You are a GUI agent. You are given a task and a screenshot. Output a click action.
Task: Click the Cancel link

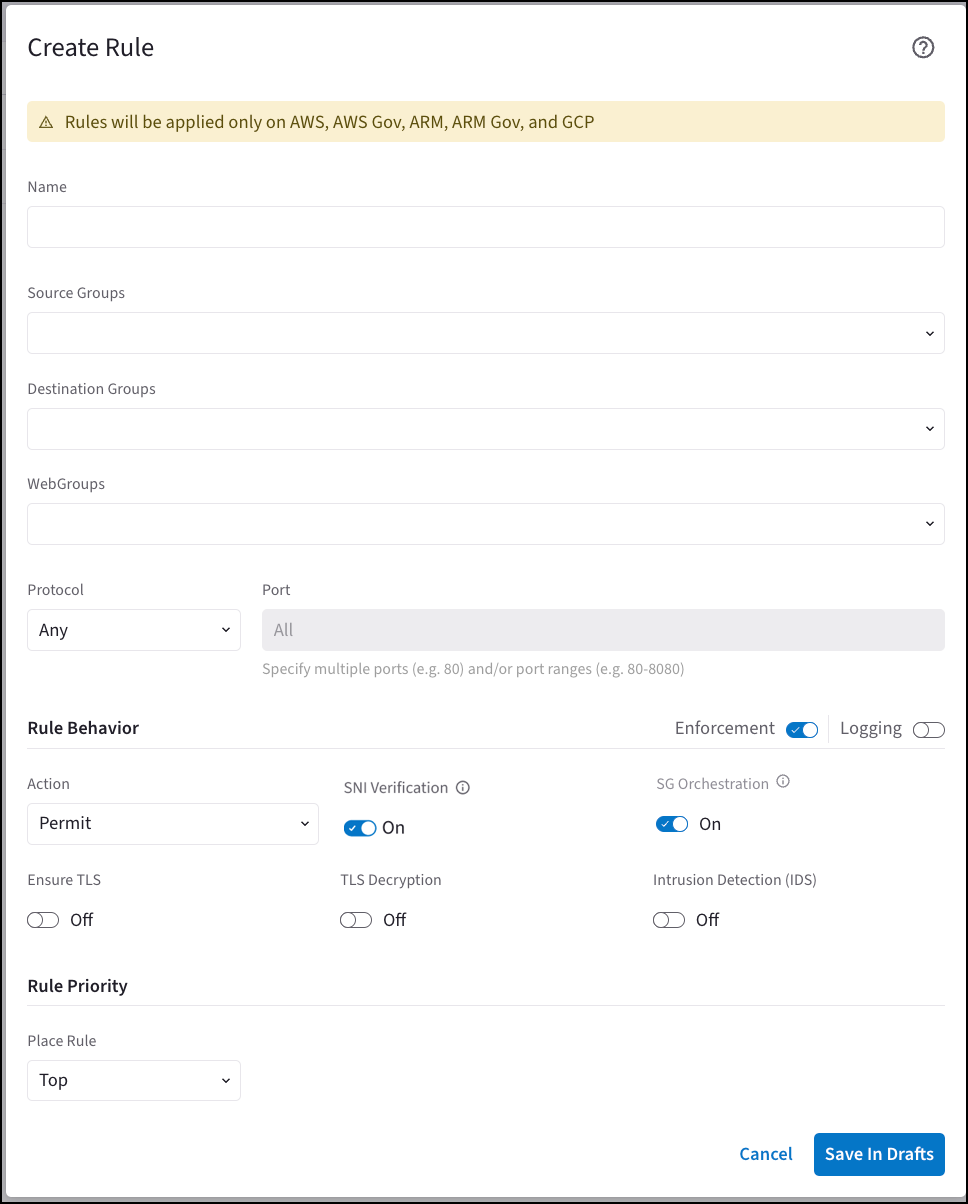(x=766, y=1154)
